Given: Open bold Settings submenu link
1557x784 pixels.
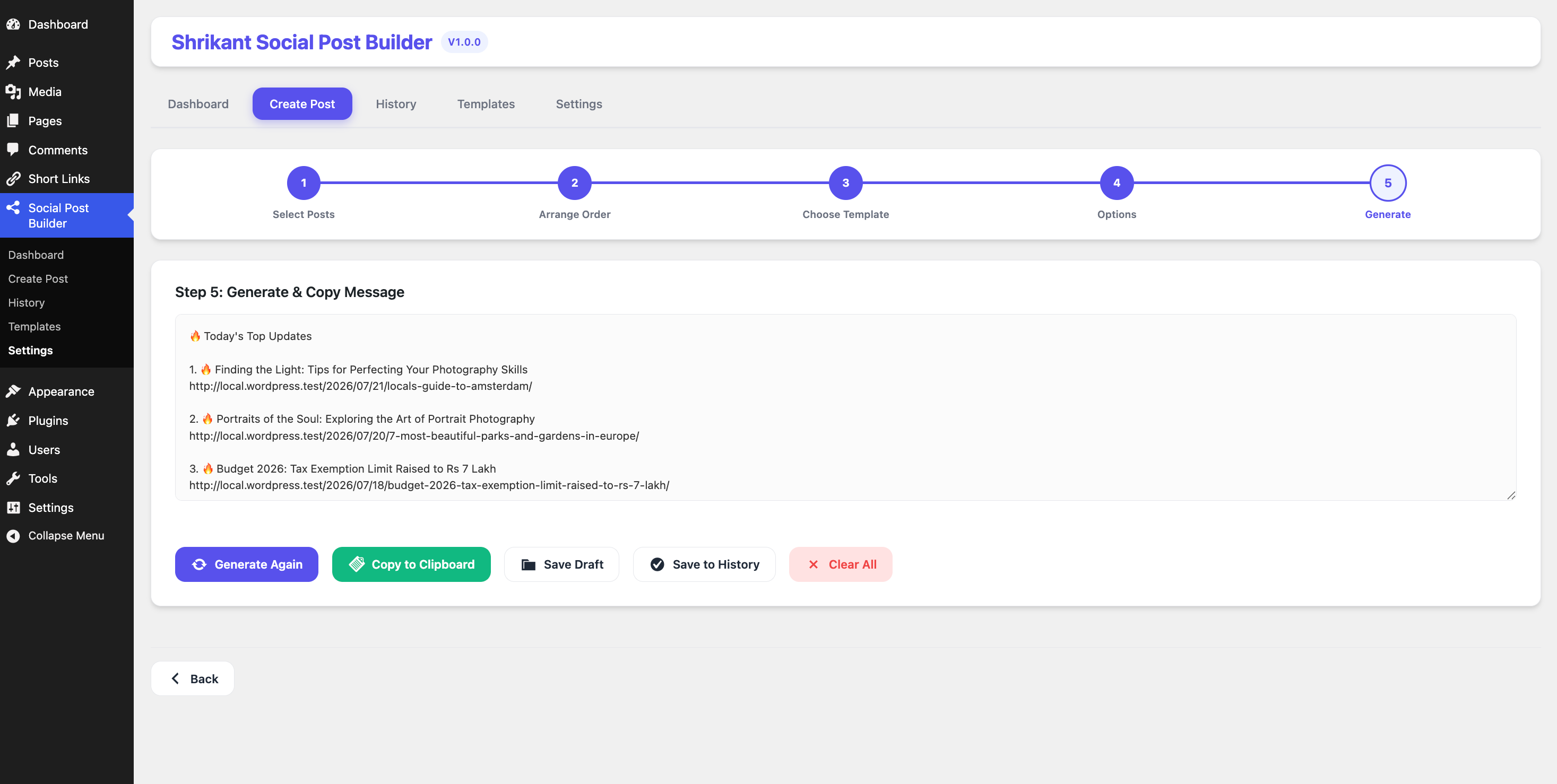Looking at the screenshot, I should click(30, 350).
